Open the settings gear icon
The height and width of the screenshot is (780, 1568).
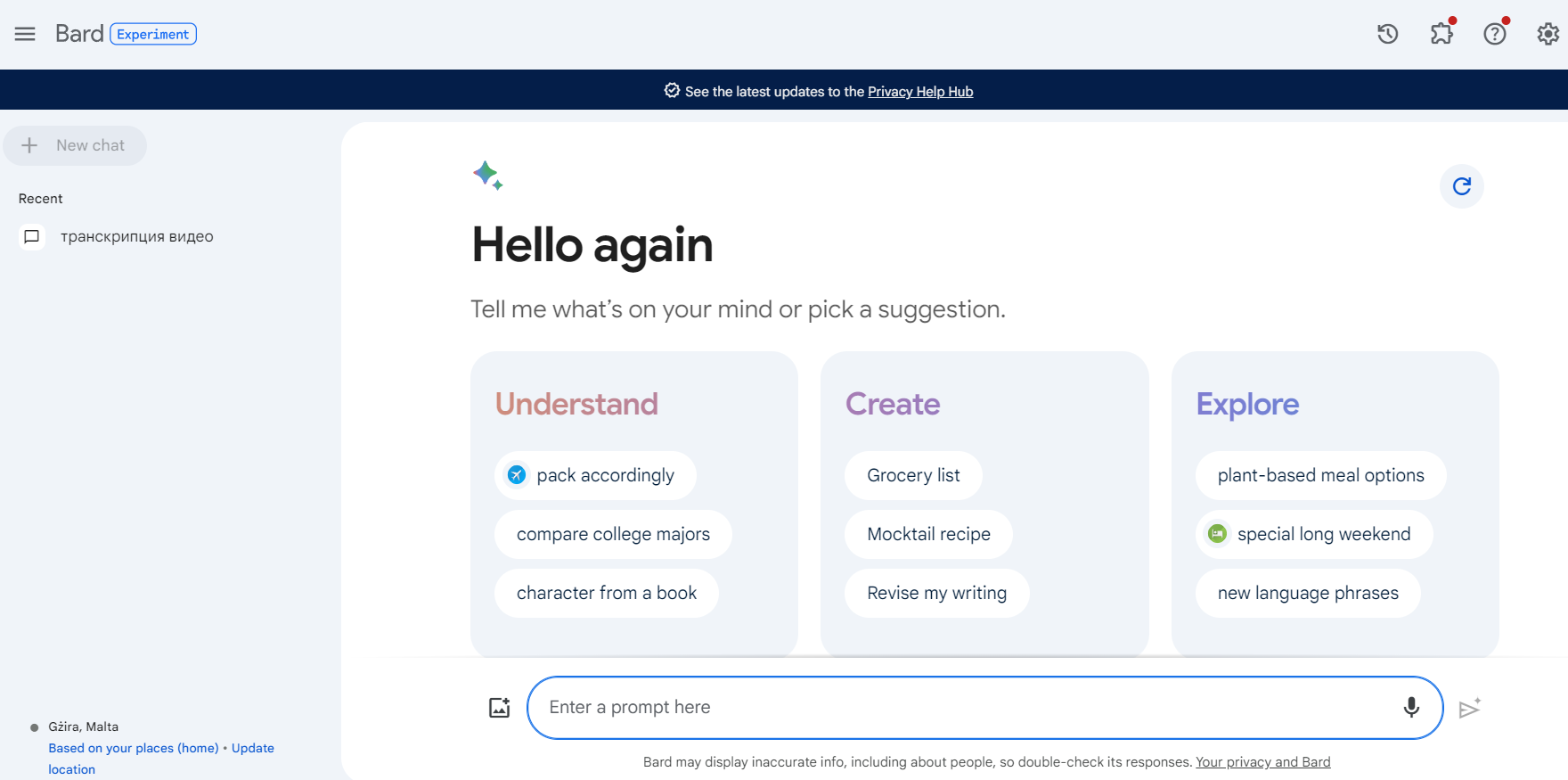coord(1548,34)
